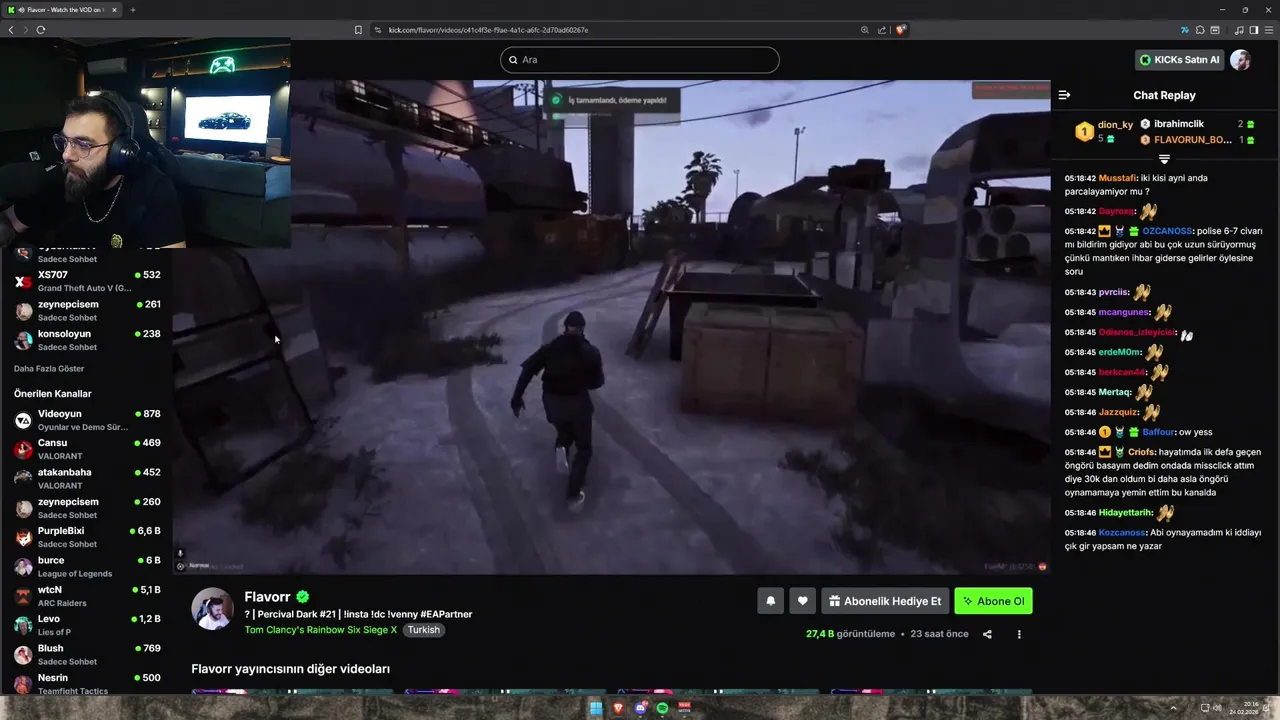This screenshot has height=720, width=1280.
Task: Toggle the browser sidebar panel icon
Action: [x=1254, y=30]
